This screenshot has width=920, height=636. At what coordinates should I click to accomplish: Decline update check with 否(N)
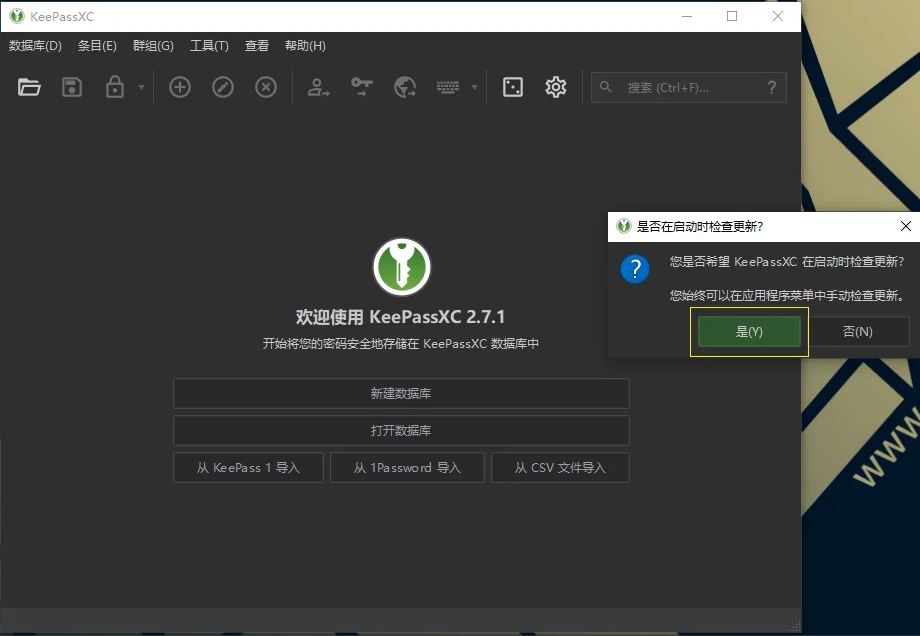pos(858,331)
